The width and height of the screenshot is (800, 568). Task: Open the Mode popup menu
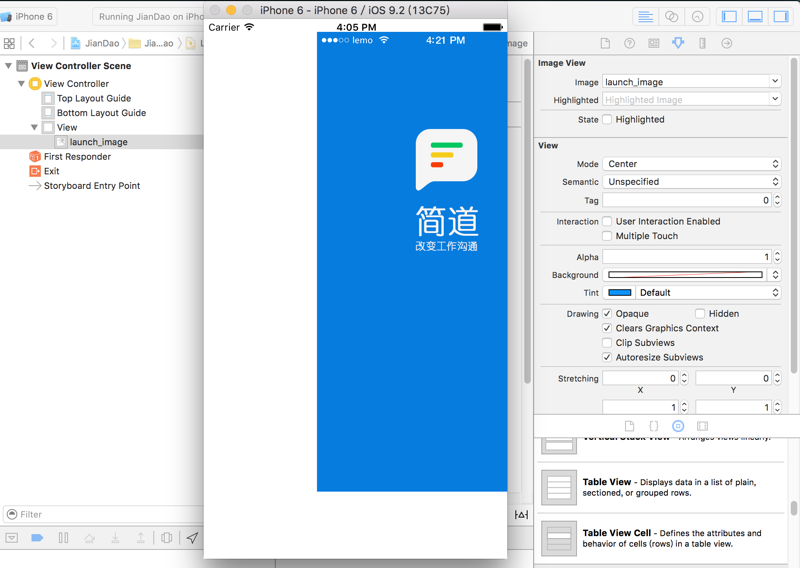[692, 164]
